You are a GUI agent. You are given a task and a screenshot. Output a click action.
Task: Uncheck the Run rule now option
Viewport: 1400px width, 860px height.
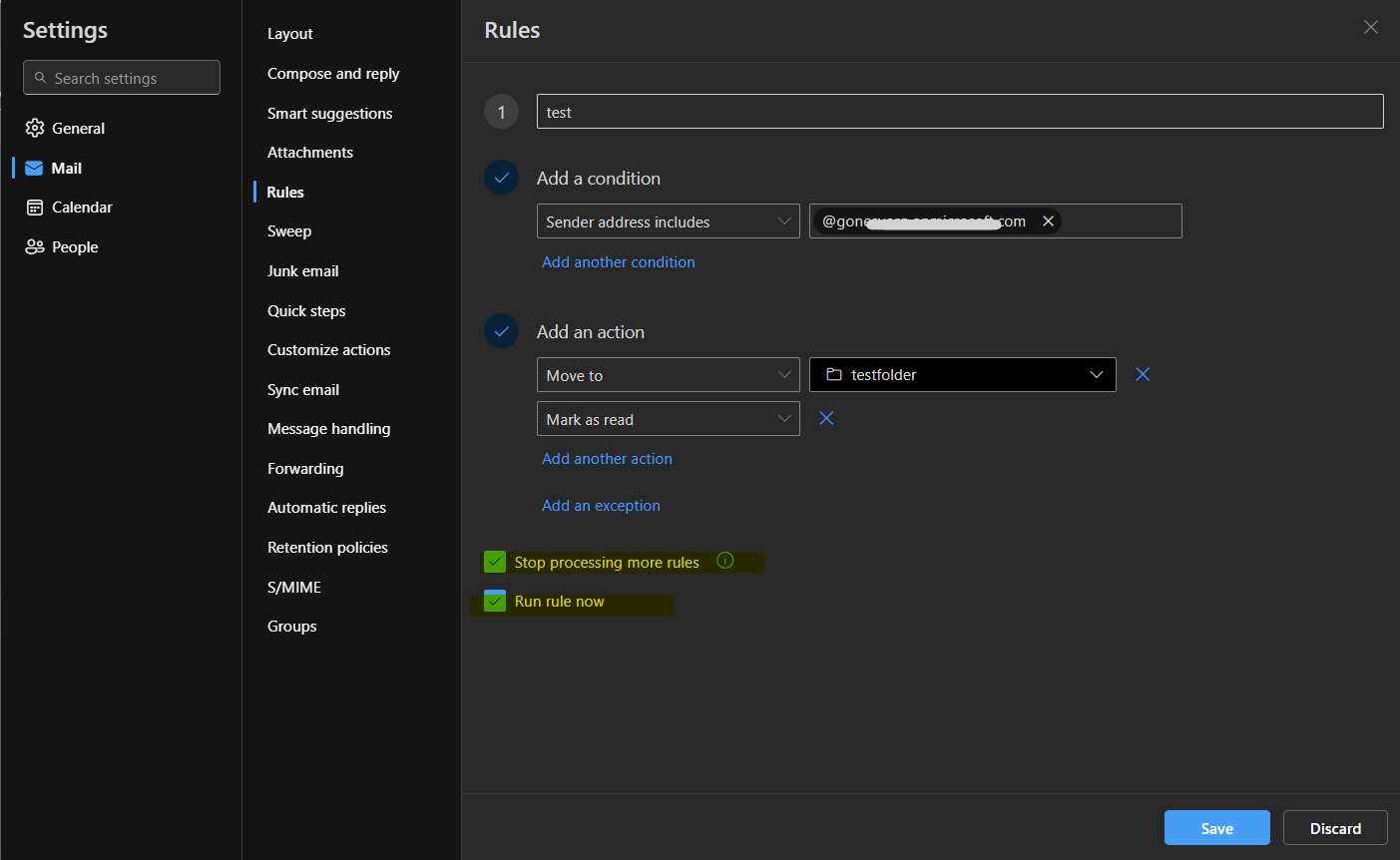coord(495,601)
